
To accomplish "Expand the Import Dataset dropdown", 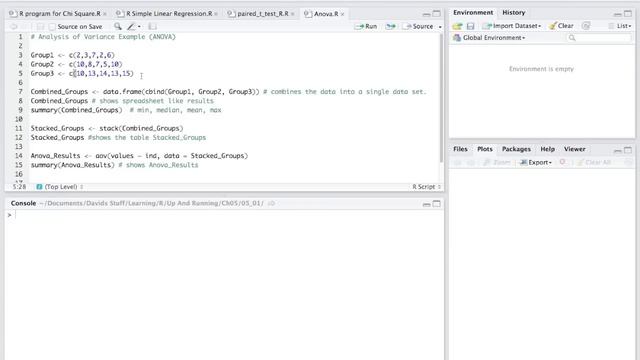I will pos(512,26).
